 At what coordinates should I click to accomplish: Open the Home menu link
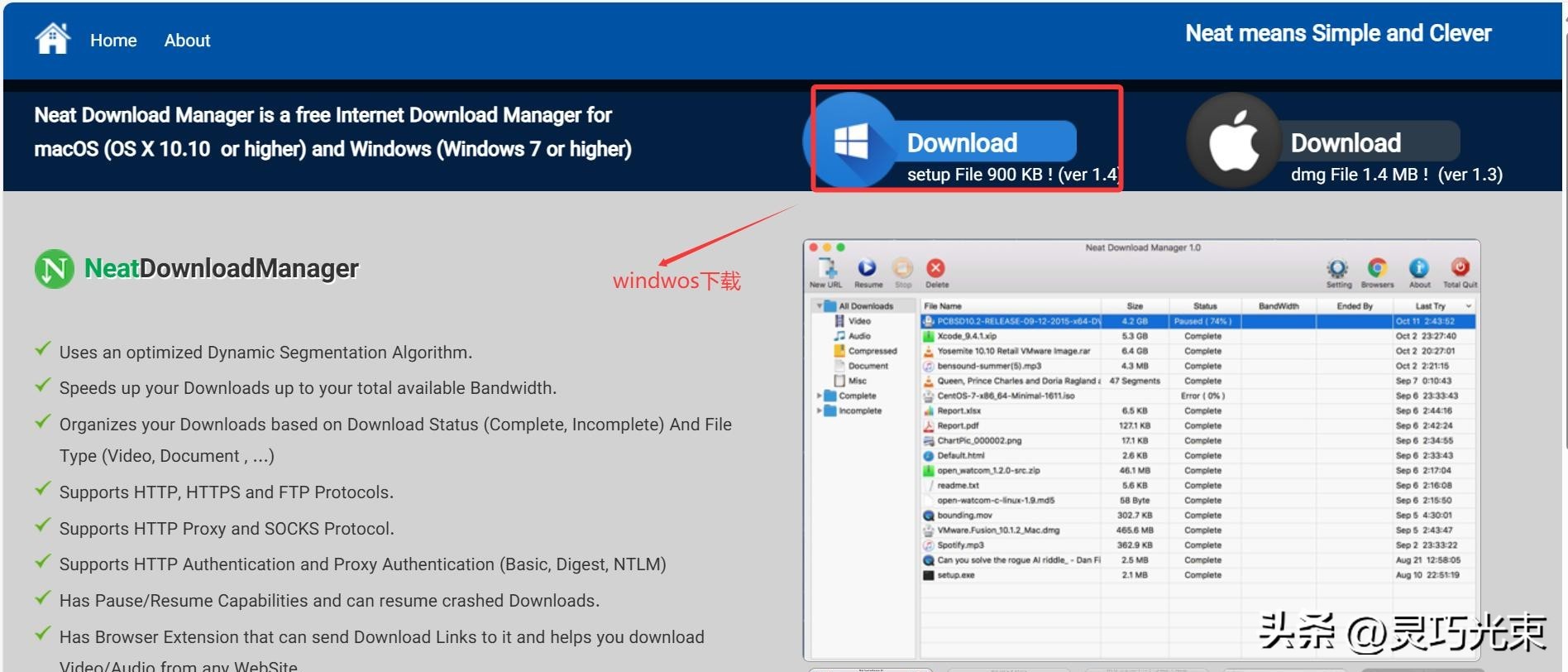click(113, 40)
